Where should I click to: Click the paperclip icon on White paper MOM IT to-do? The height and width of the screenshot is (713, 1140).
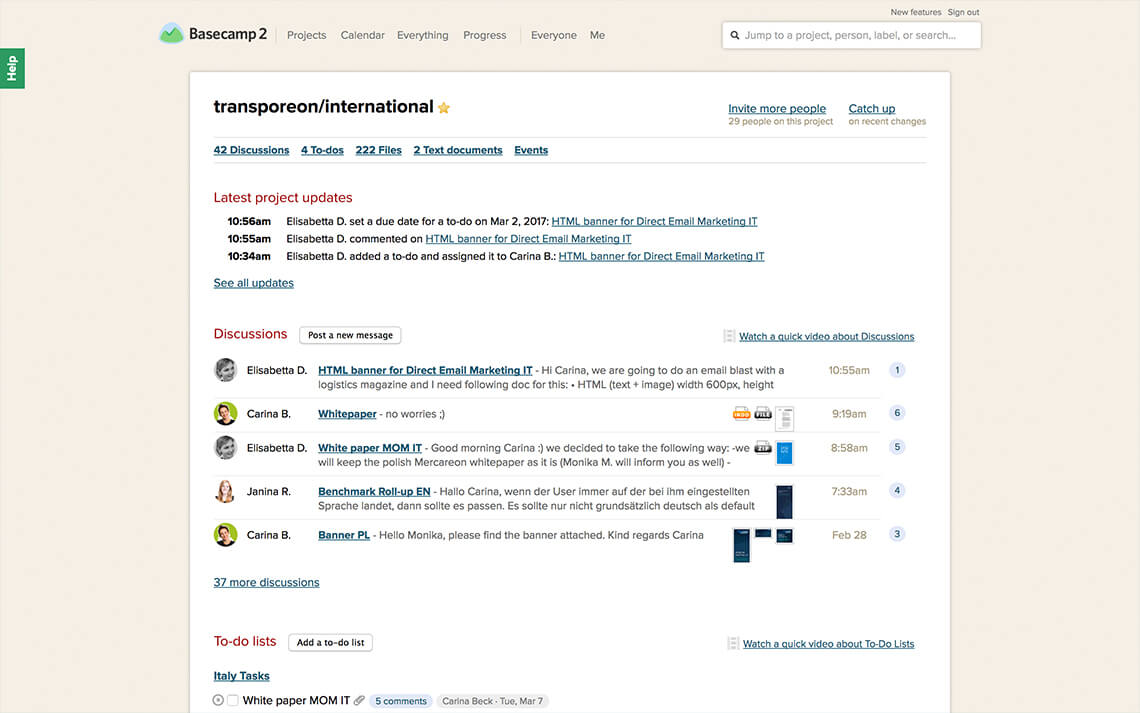coord(359,701)
